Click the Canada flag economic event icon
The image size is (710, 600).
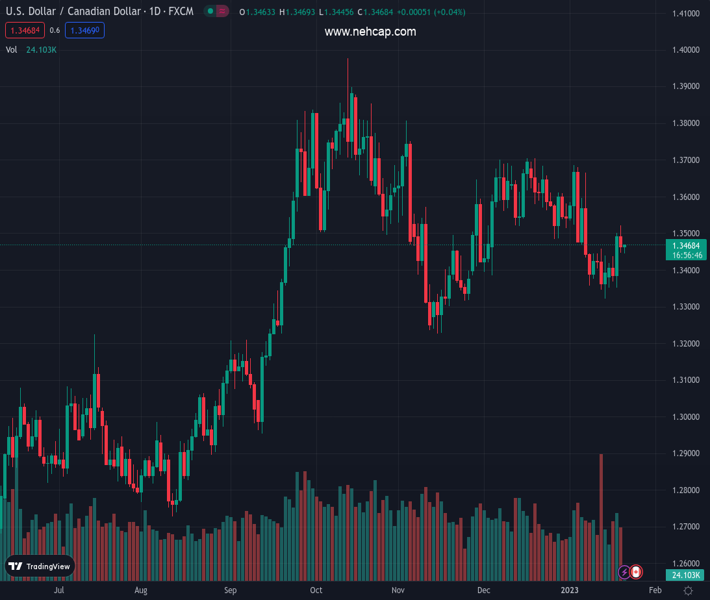point(636,573)
